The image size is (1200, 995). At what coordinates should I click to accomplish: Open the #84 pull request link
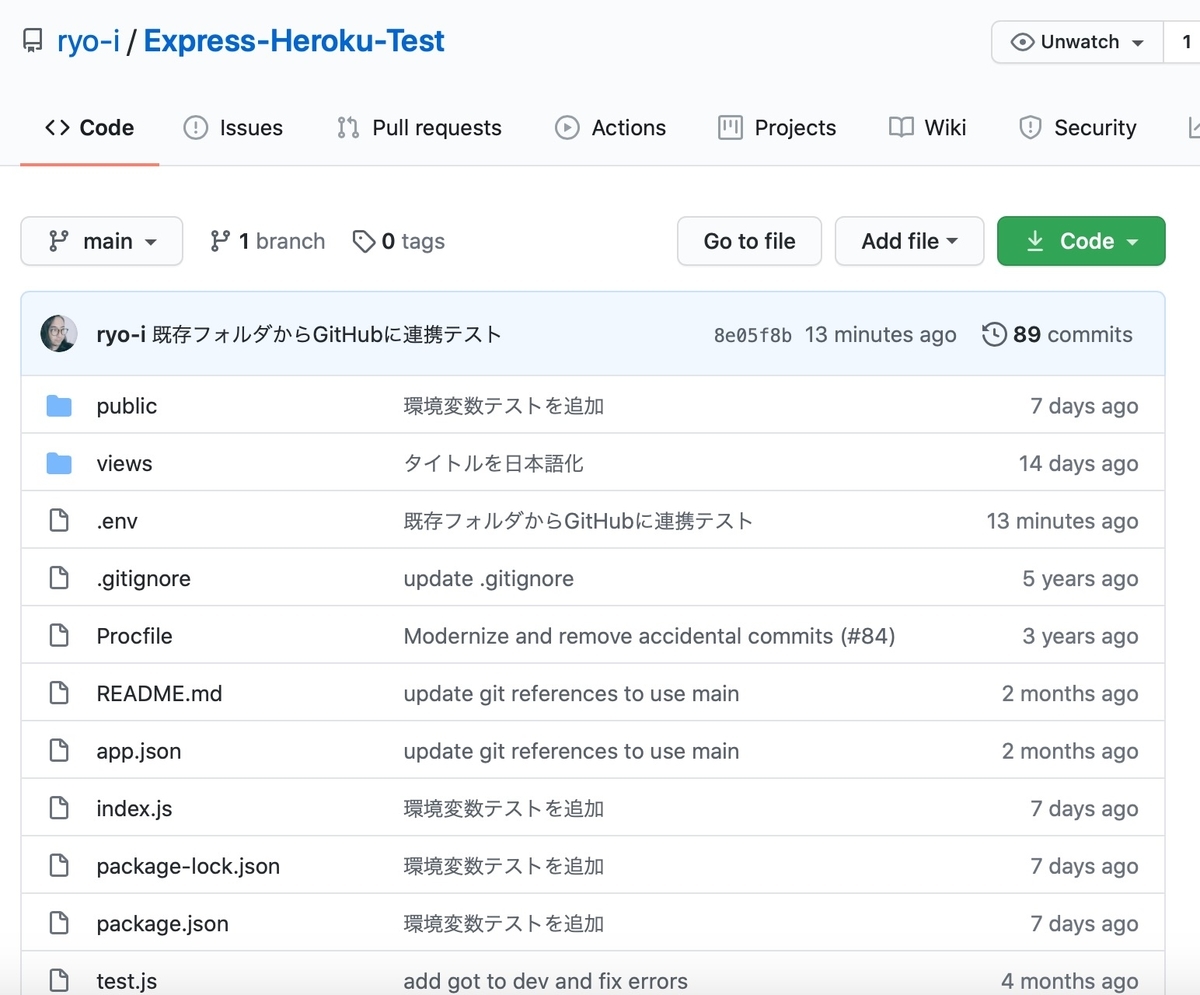(867, 636)
